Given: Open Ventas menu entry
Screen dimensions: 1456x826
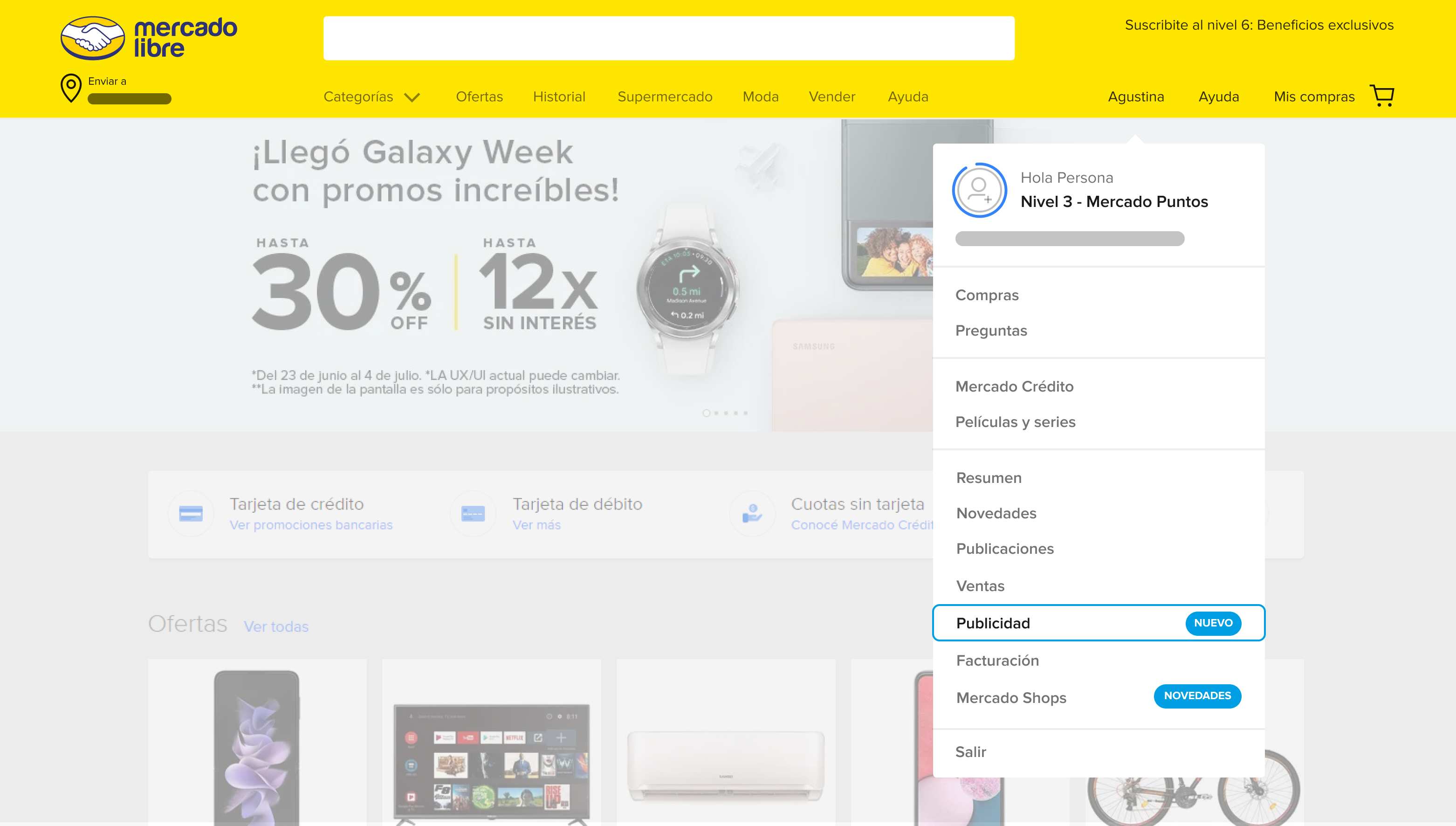Looking at the screenshot, I should click(x=980, y=586).
